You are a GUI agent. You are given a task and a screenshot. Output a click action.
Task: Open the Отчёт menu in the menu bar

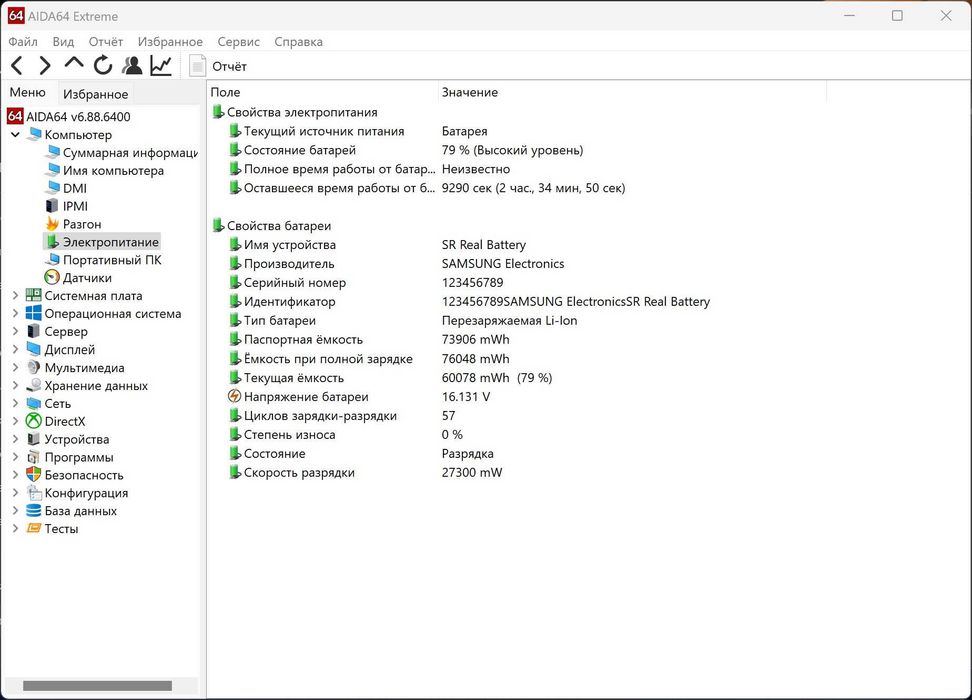coord(105,42)
